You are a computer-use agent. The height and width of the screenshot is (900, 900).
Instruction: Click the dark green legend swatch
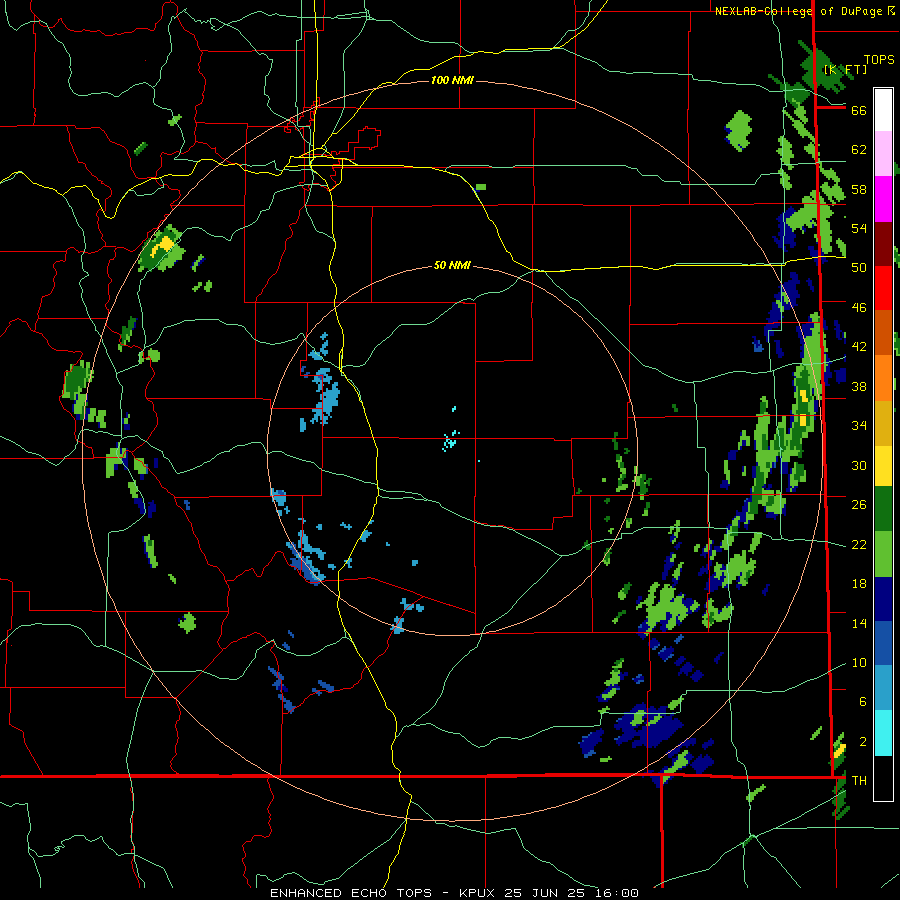tap(883, 509)
